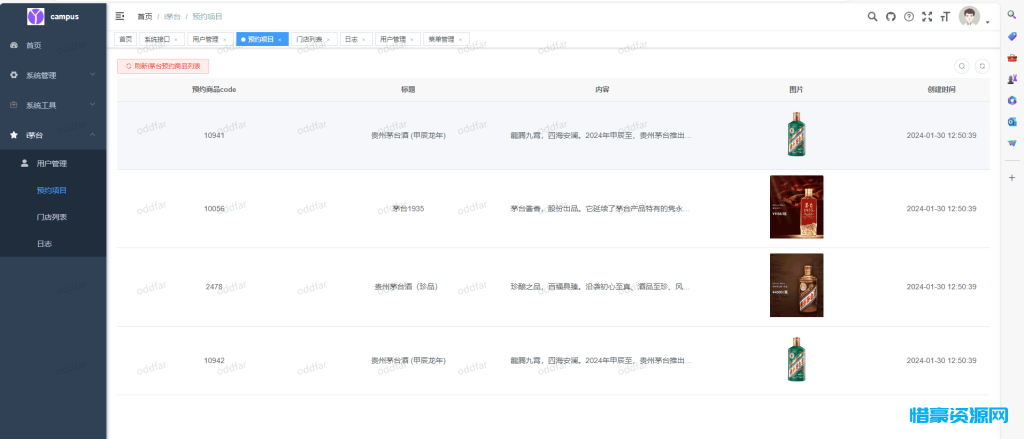Click the i茅台 breadcrumb
This screenshot has height=439, width=1024.
tap(172, 17)
